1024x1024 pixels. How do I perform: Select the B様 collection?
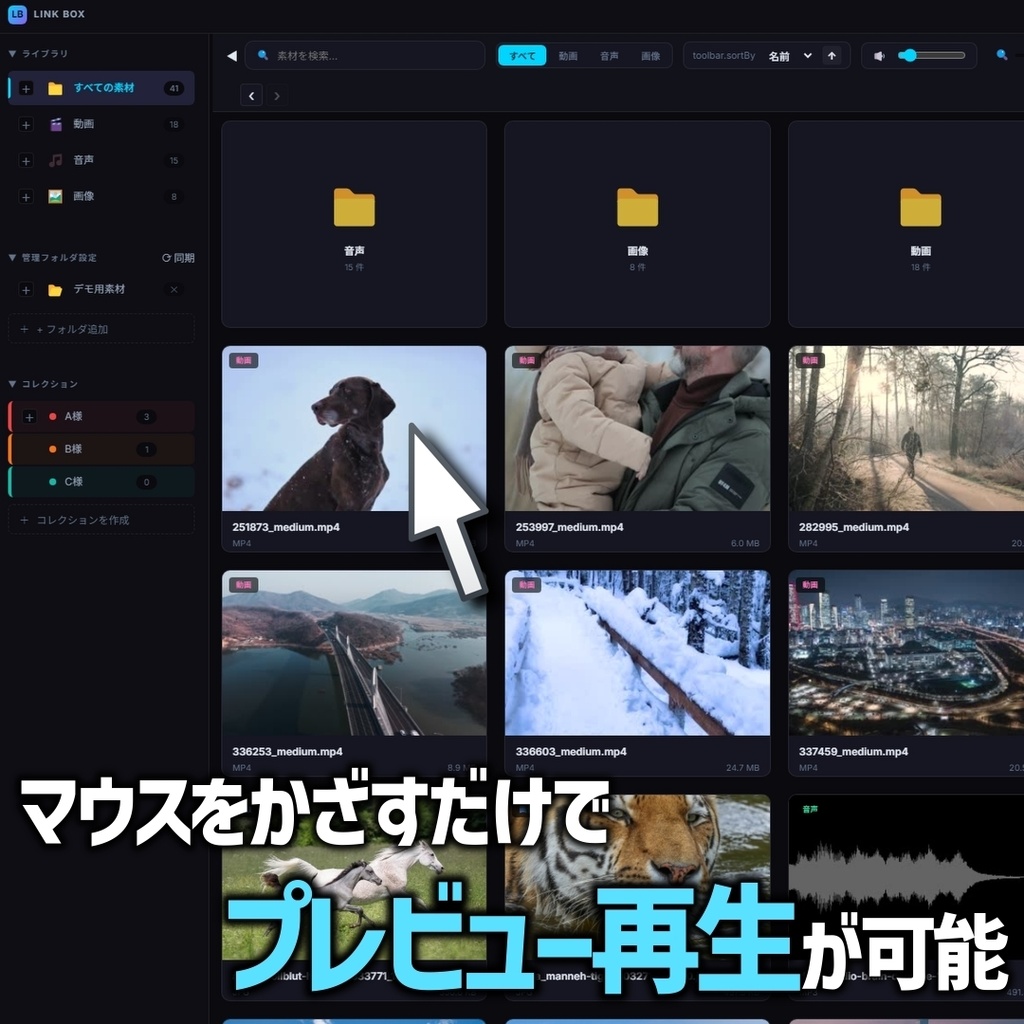tap(101, 449)
